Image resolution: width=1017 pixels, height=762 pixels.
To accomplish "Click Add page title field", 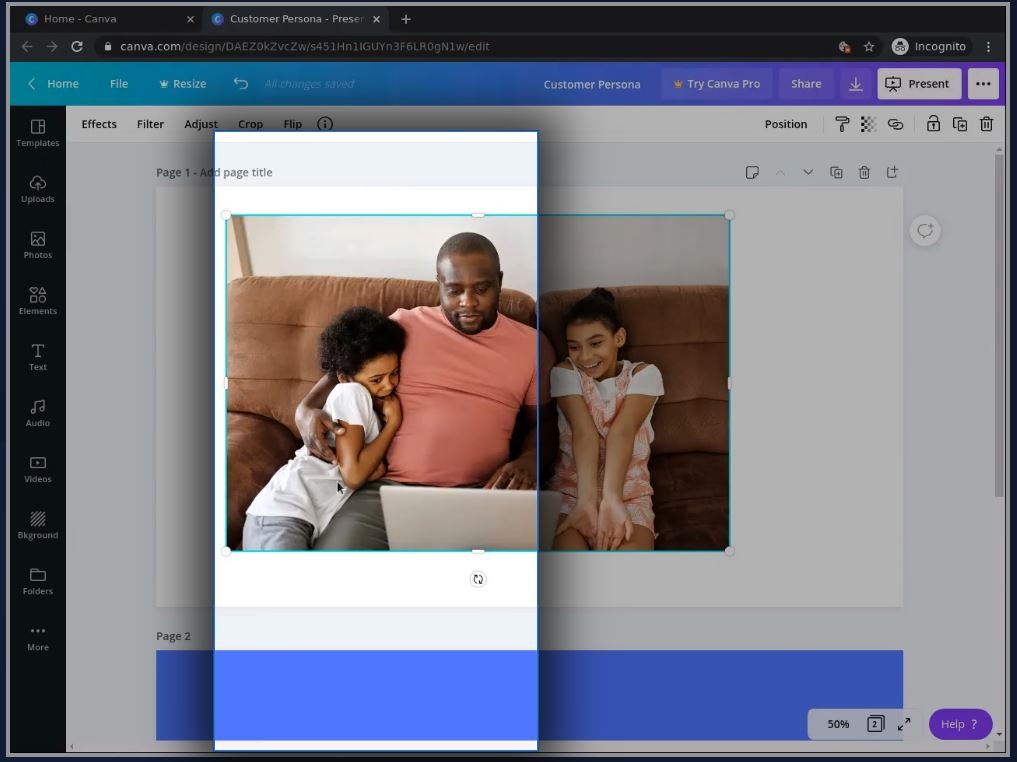I will [x=236, y=173].
